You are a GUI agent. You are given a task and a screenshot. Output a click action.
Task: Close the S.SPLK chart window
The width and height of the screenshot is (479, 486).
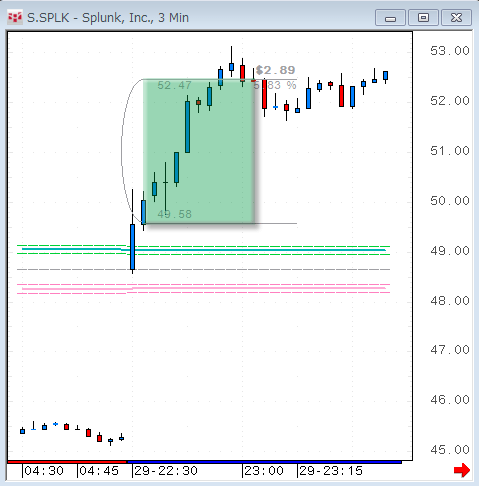[456, 18]
